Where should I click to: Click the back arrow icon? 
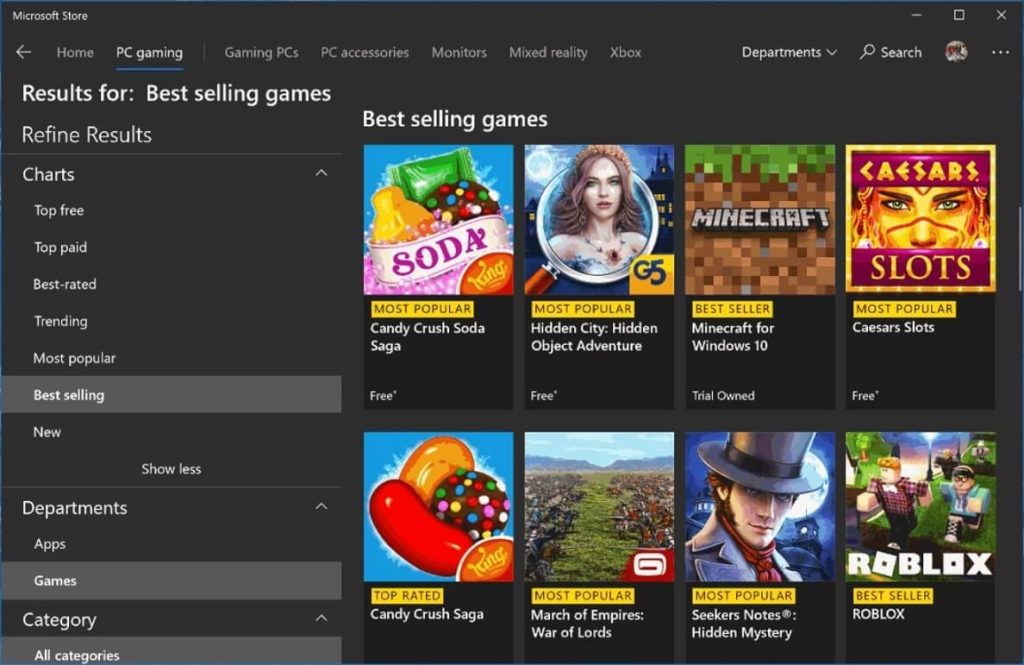[x=24, y=52]
